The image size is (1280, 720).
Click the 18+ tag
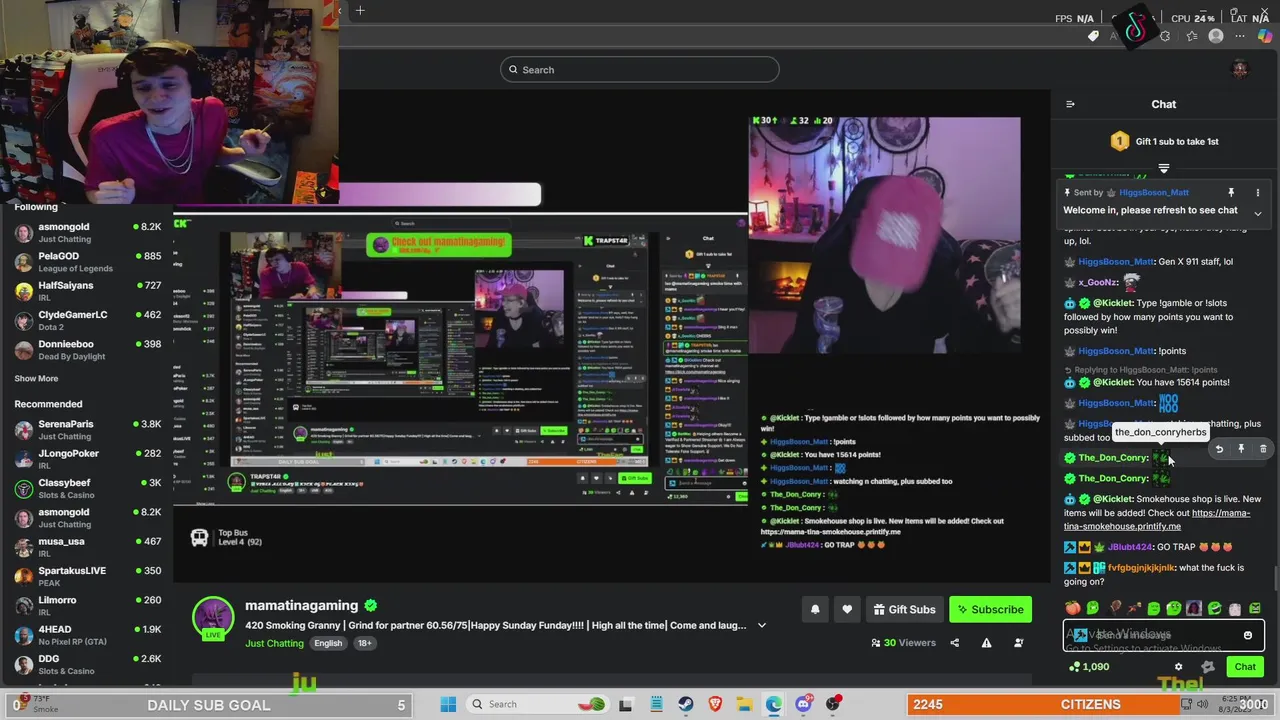(365, 643)
